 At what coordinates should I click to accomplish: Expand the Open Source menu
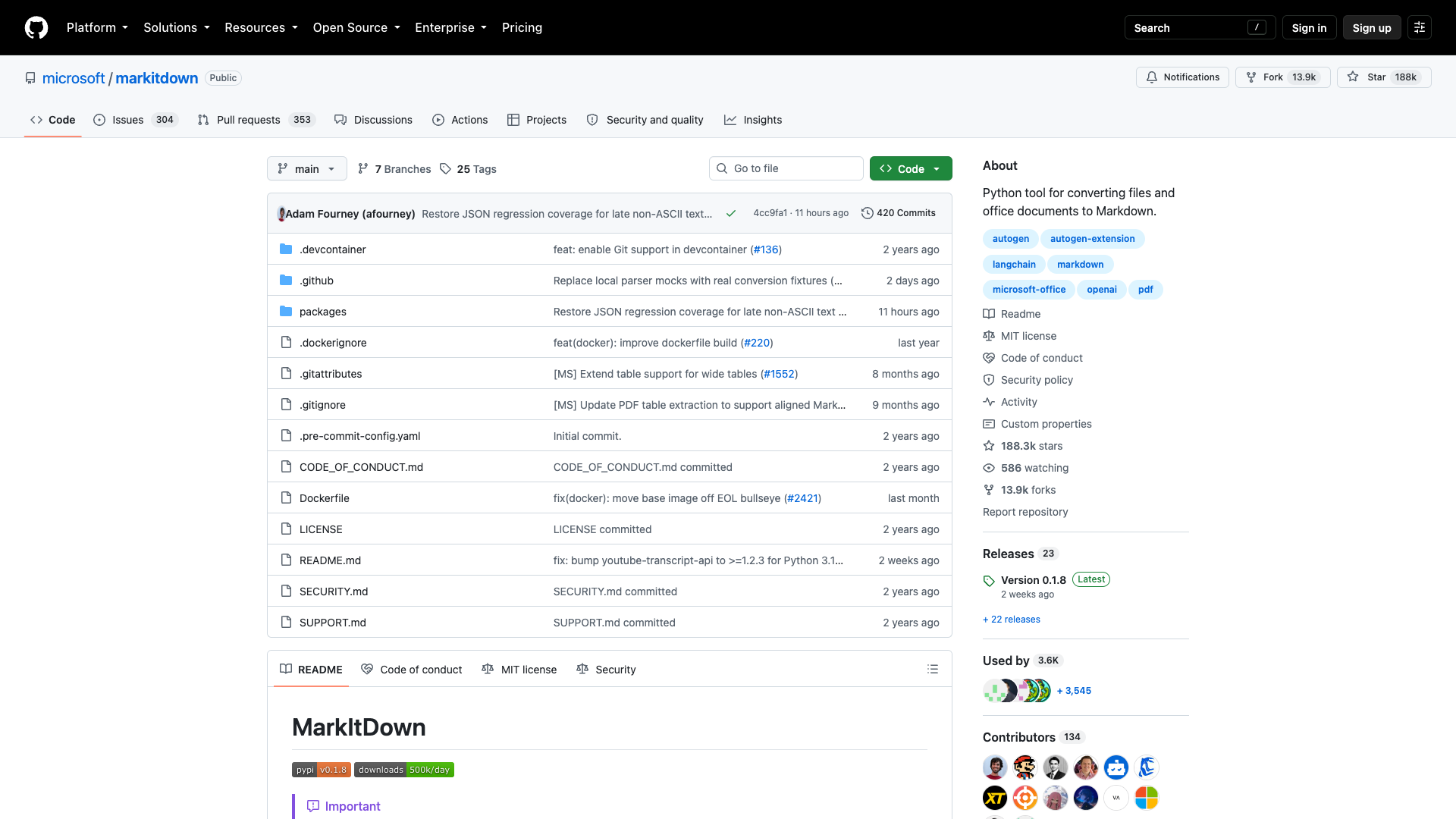click(356, 27)
